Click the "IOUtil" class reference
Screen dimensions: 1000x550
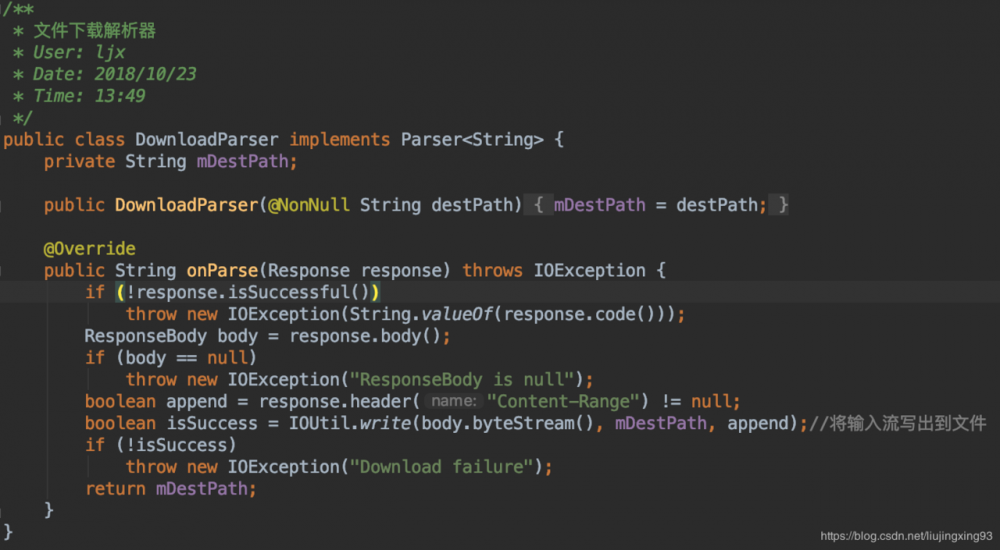point(319,423)
